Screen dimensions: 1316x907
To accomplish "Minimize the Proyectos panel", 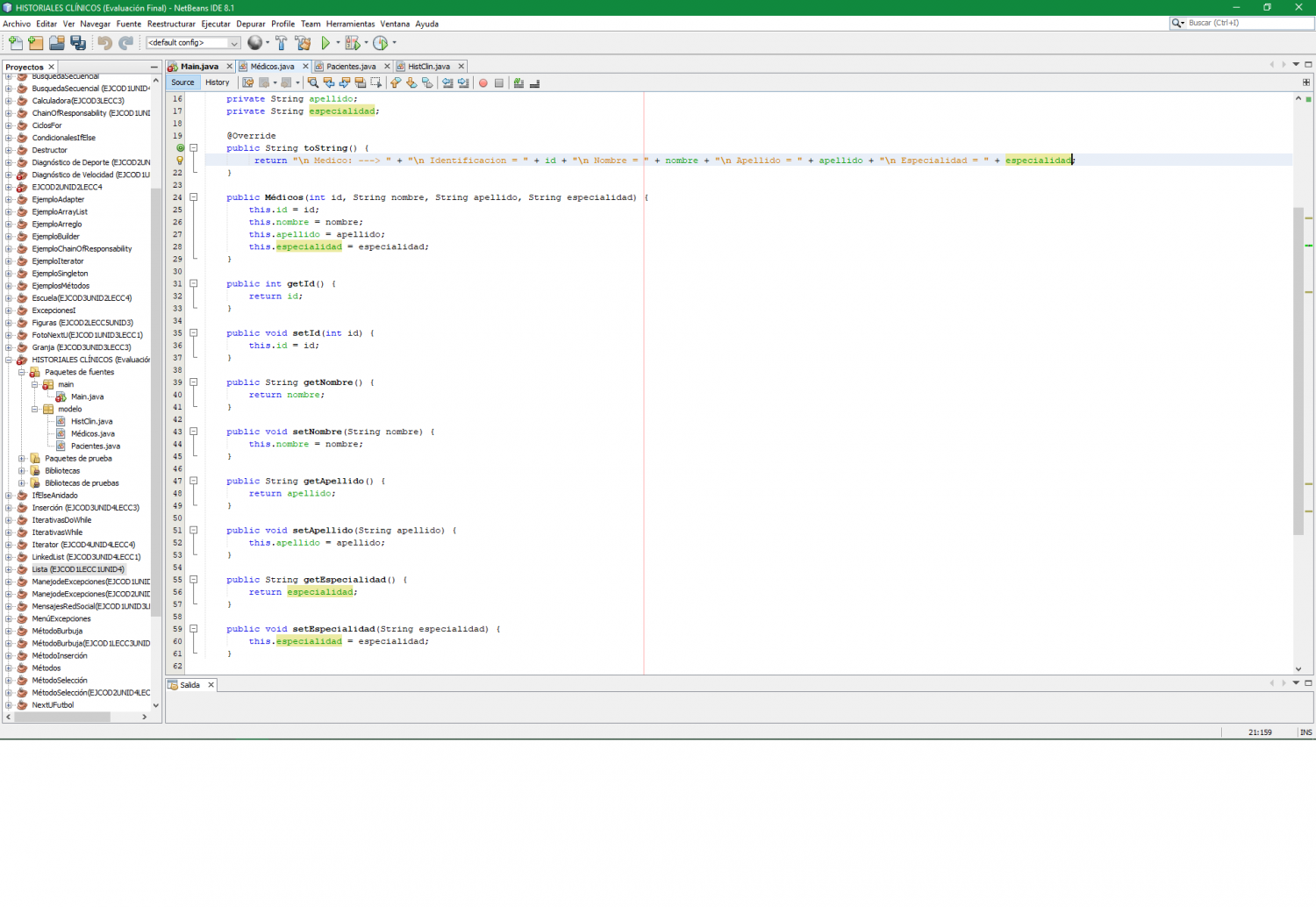I will [x=154, y=67].
